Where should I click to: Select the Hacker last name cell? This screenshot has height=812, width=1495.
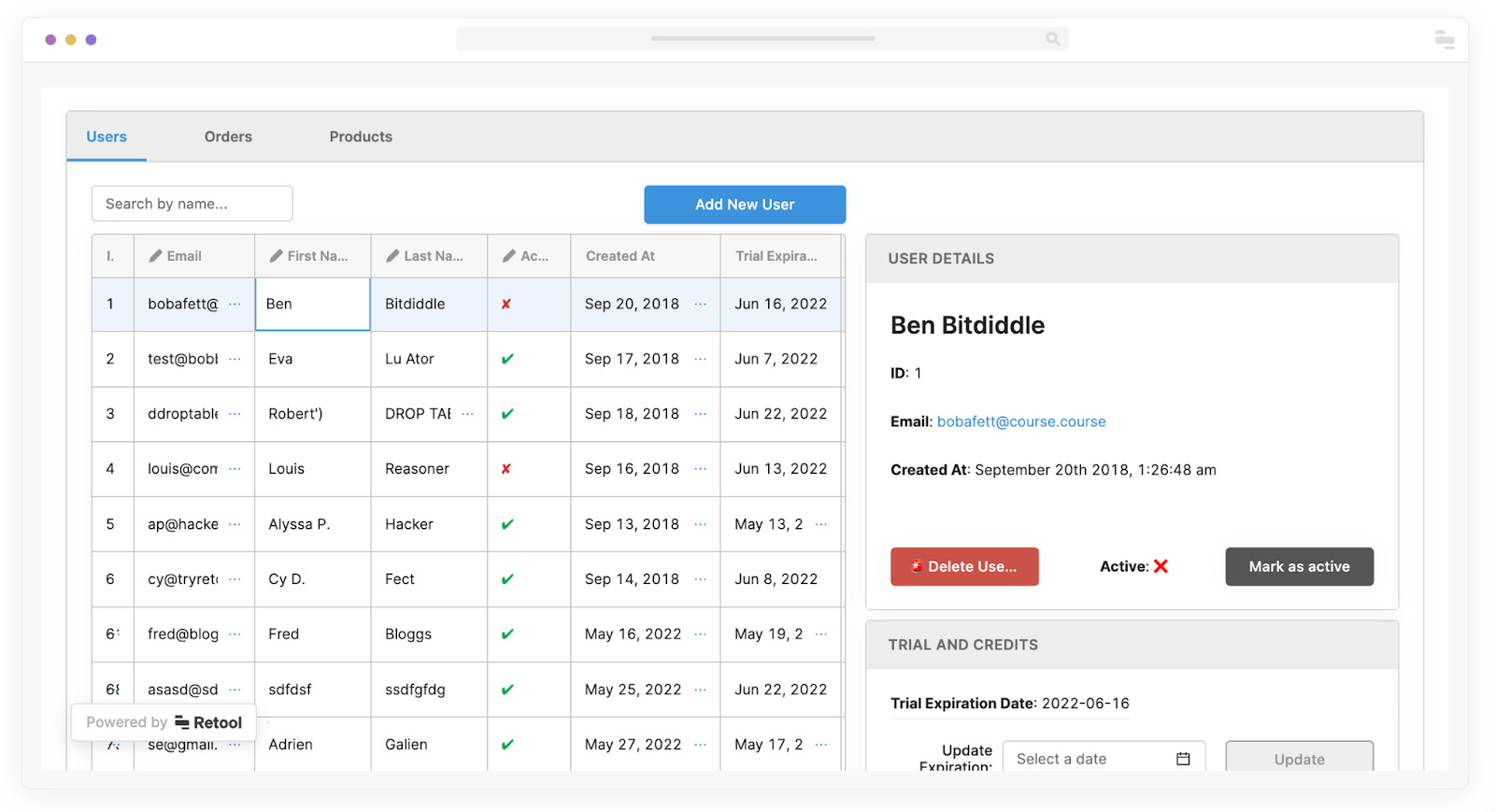click(x=429, y=524)
